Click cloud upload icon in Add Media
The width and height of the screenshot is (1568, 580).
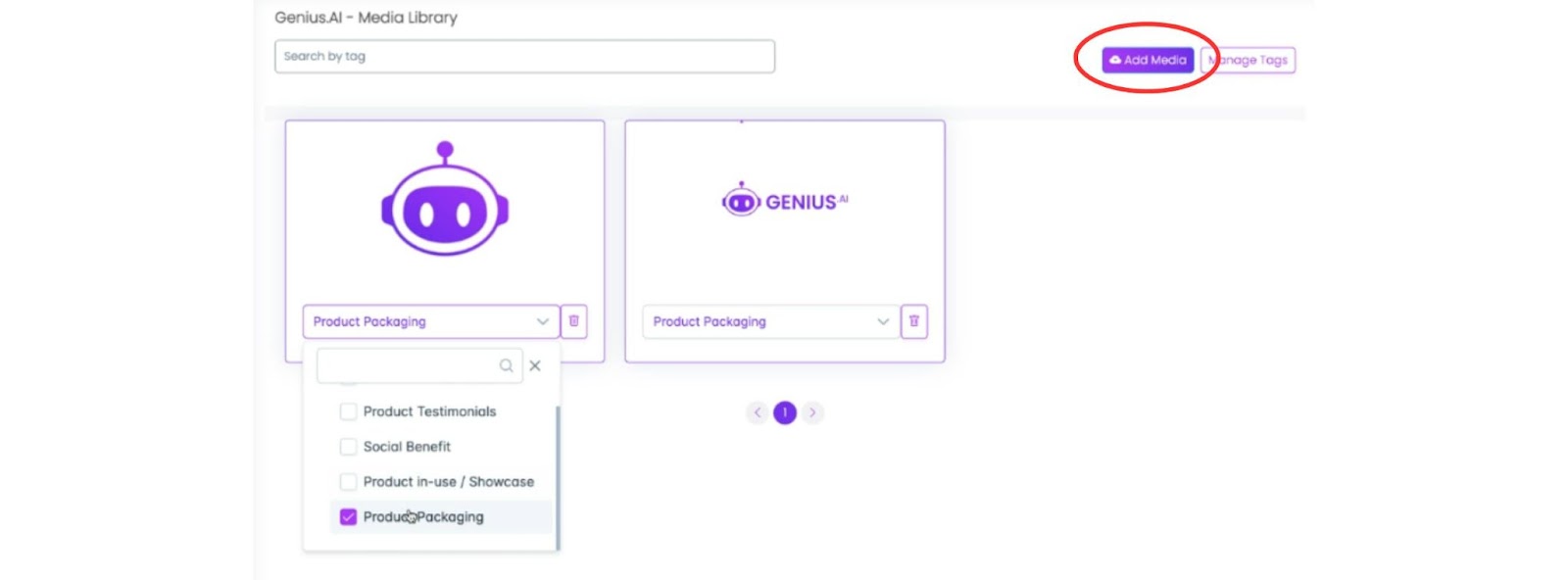pos(1115,60)
